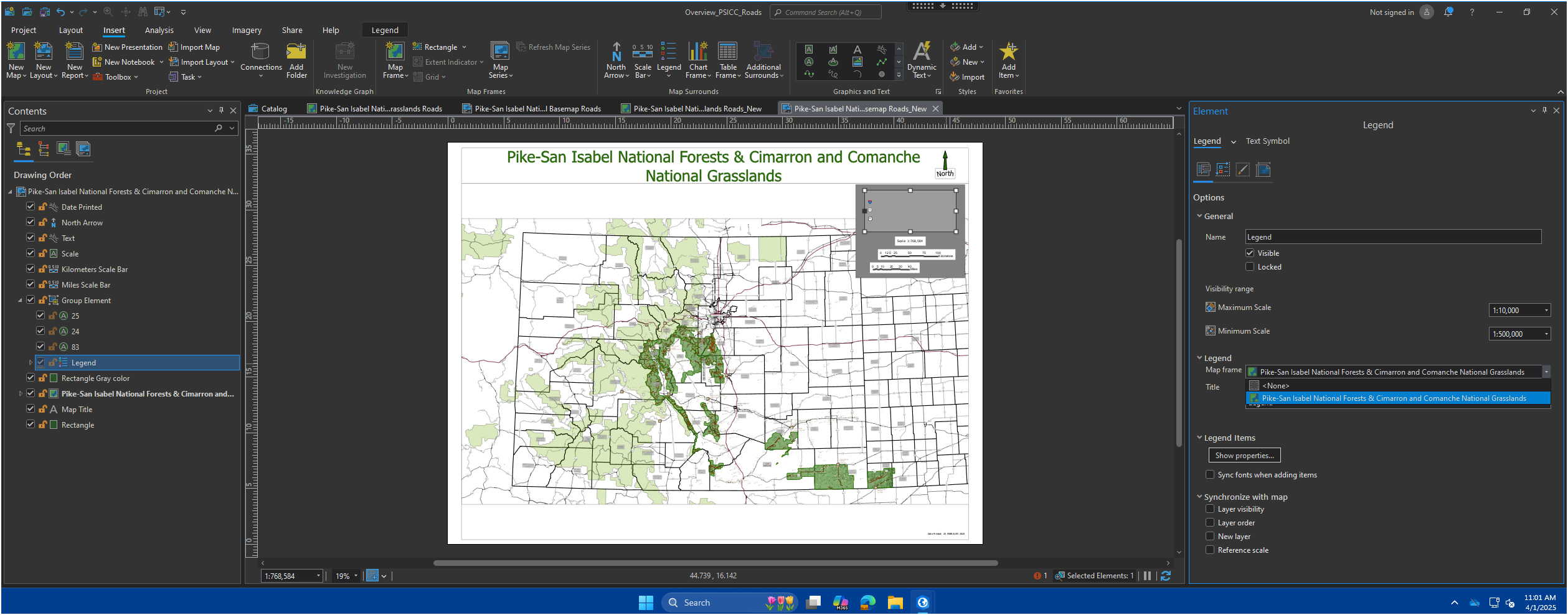The image size is (1568, 615).
Task: Click the New Report ribbon button
Action: pyautogui.click(x=74, y=60)
